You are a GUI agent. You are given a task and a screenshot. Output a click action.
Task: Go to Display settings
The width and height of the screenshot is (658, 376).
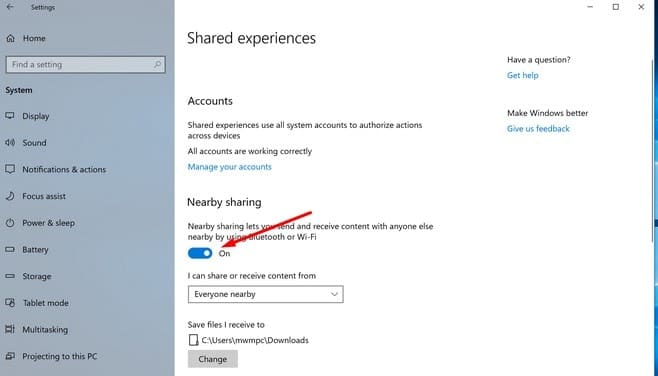click(x=36, y=116)
